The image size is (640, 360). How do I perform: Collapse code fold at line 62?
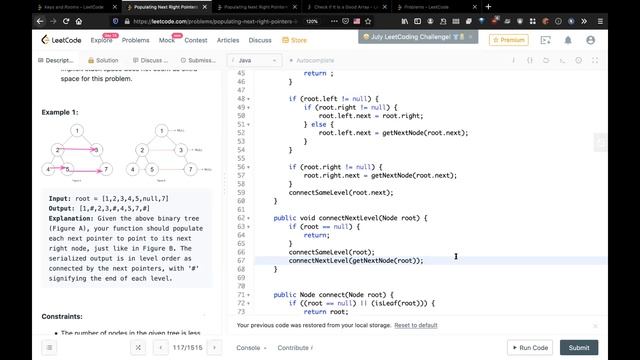pyautogui.click(x=249, y=218)
